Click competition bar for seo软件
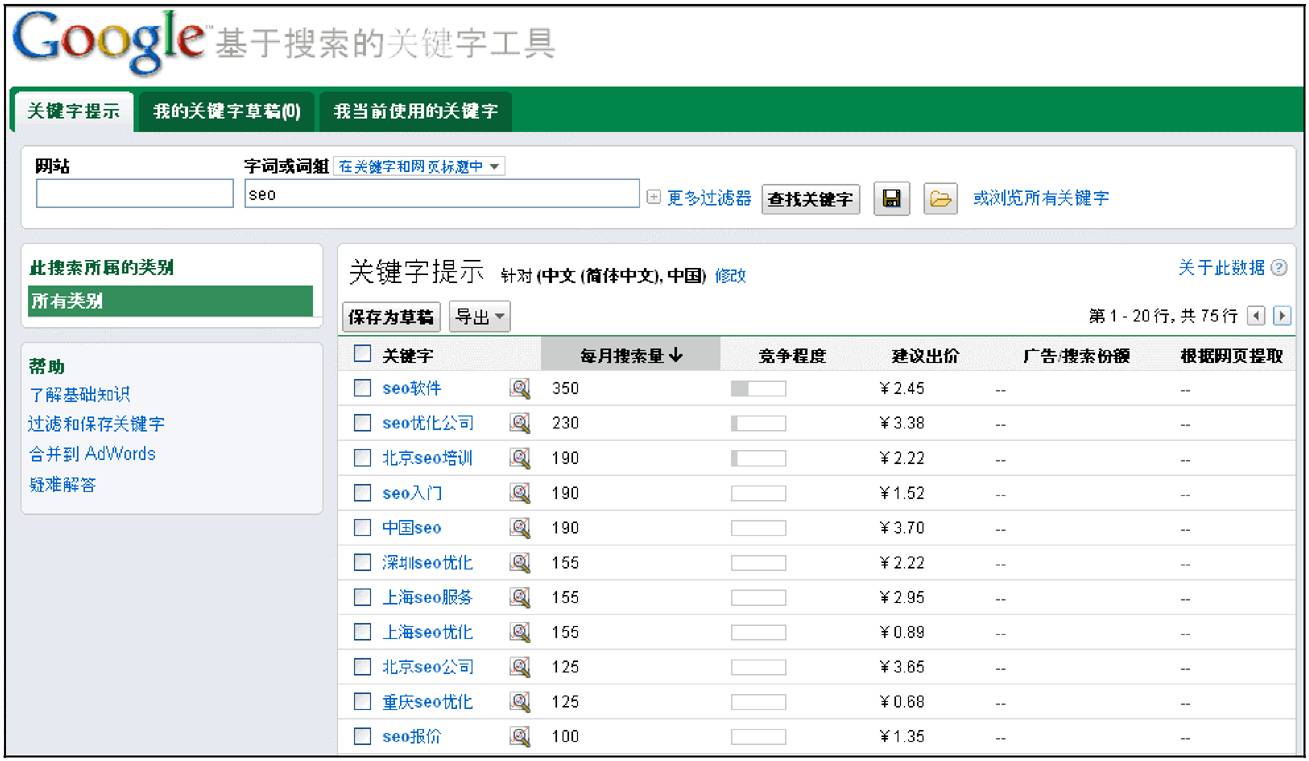 pos(758,389)
